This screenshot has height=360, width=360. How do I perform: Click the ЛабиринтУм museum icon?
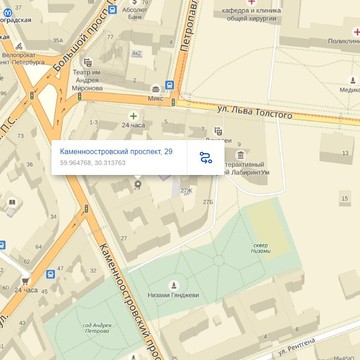[x=240, y=155]
